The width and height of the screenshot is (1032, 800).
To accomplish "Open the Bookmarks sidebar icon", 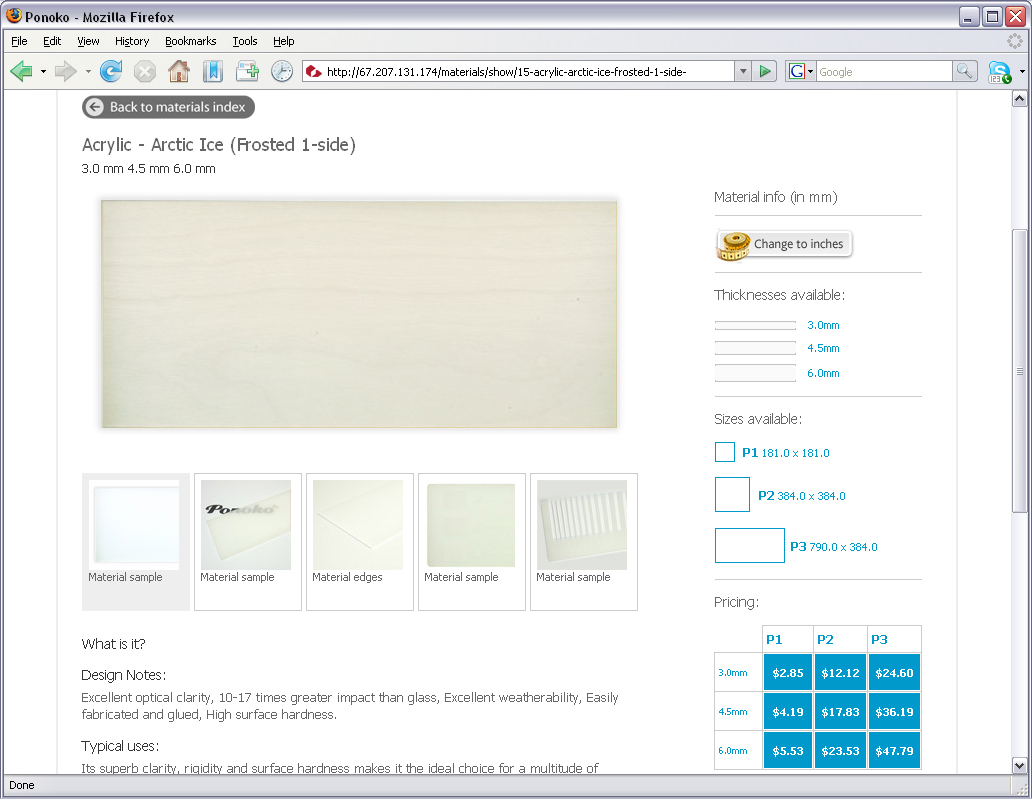I will (x=213, y=71).
